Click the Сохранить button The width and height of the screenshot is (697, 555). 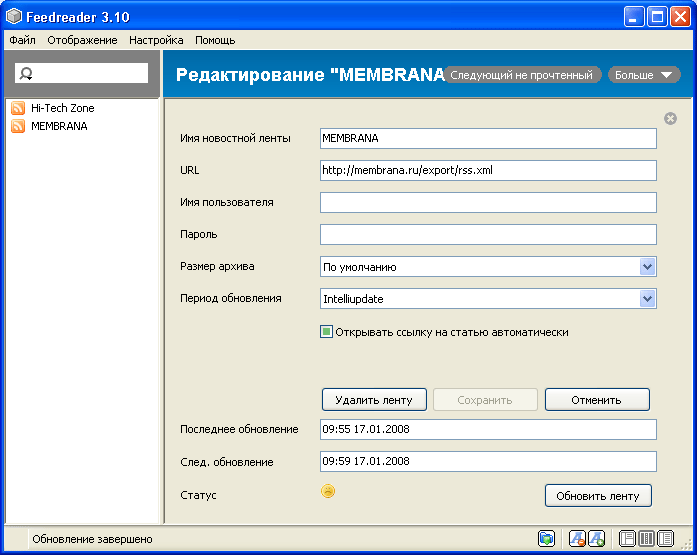(x=485, y=400)
